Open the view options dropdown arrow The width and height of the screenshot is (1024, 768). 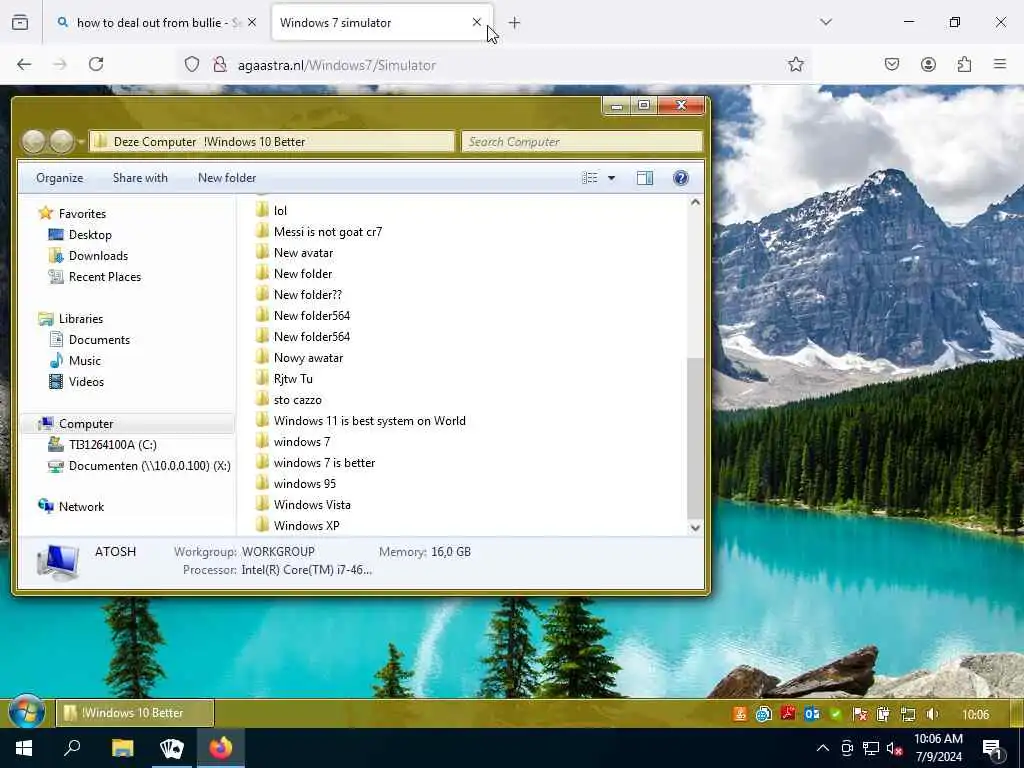tap(611, 178)
